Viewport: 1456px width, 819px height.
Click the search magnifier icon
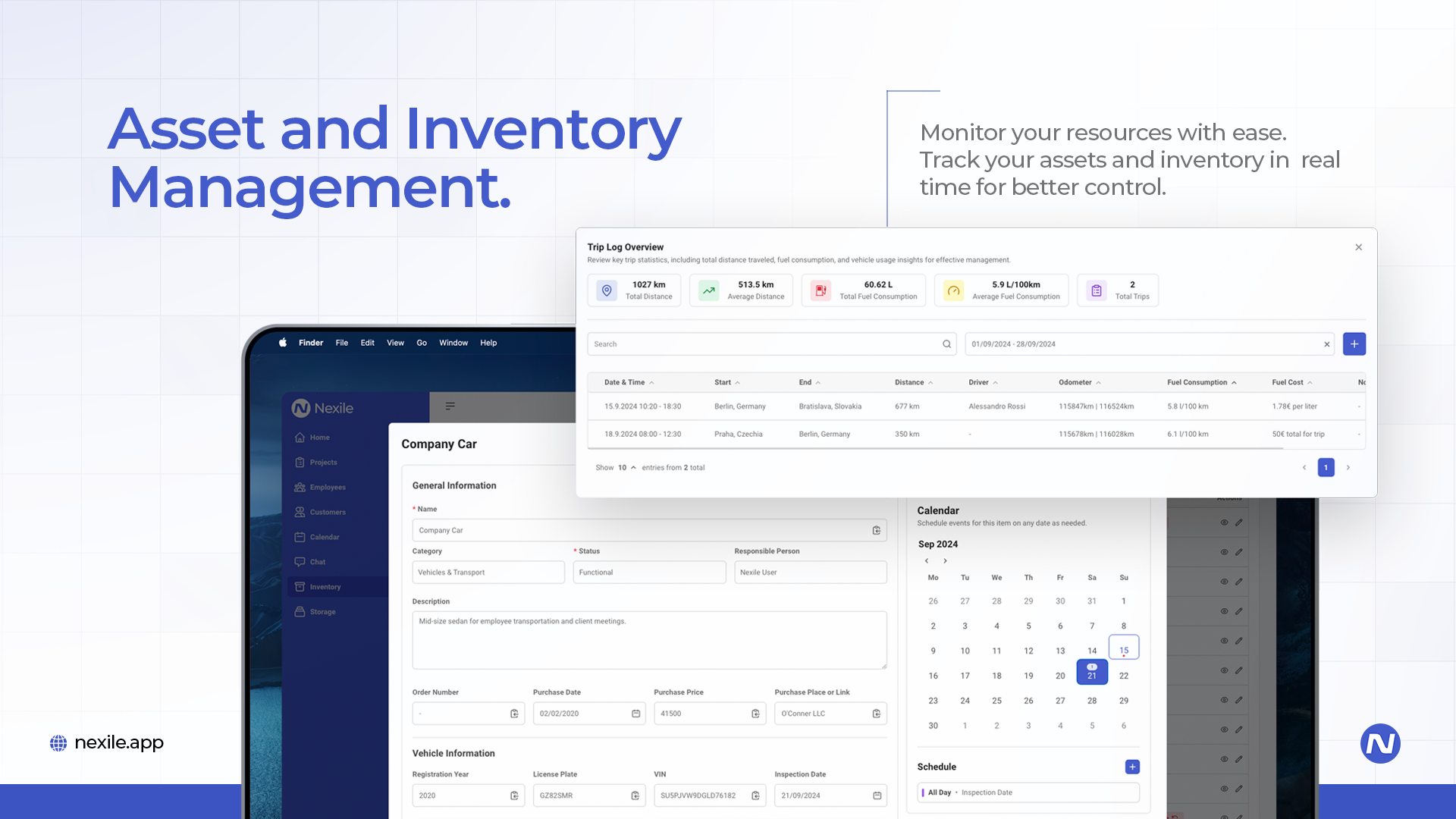[946, 344]
